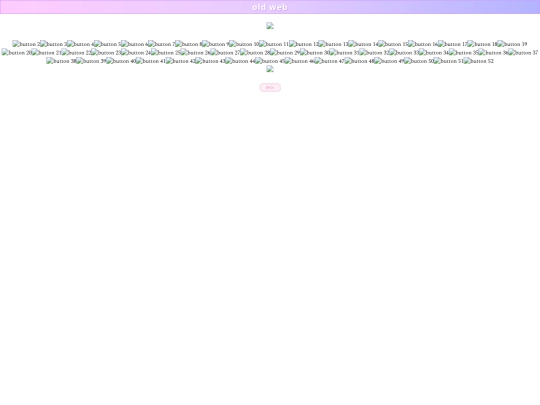
Task: Select the image labeled button 39
Action: (x=91, y=61)
